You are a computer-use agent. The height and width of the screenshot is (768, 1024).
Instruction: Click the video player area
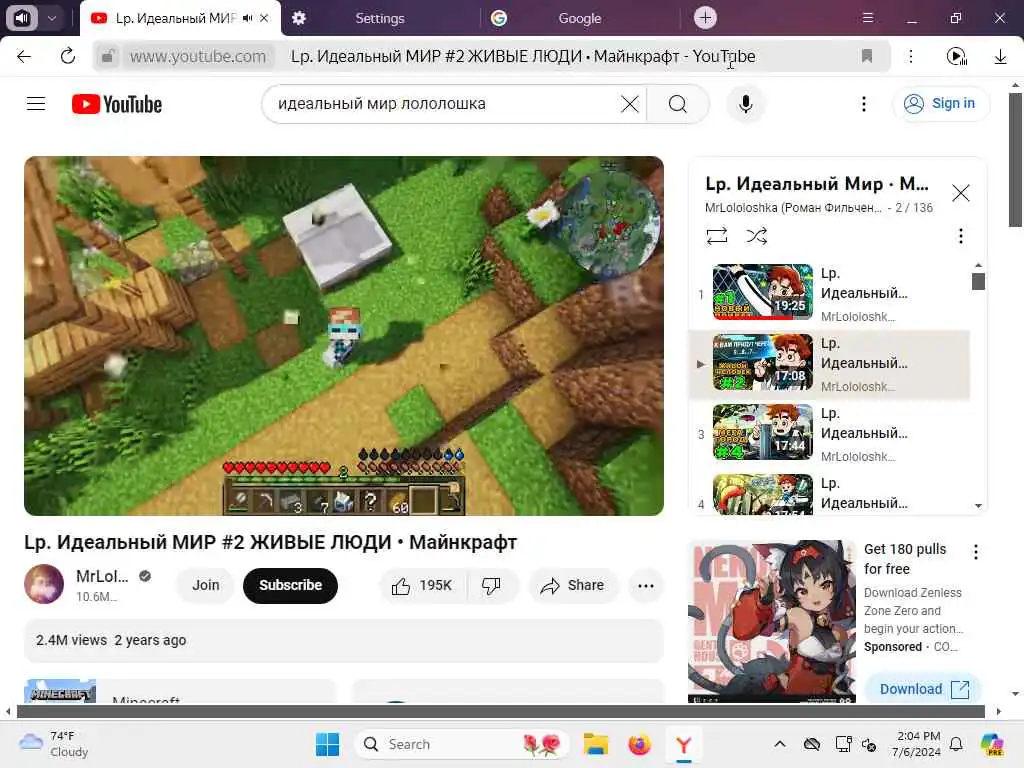344,336
